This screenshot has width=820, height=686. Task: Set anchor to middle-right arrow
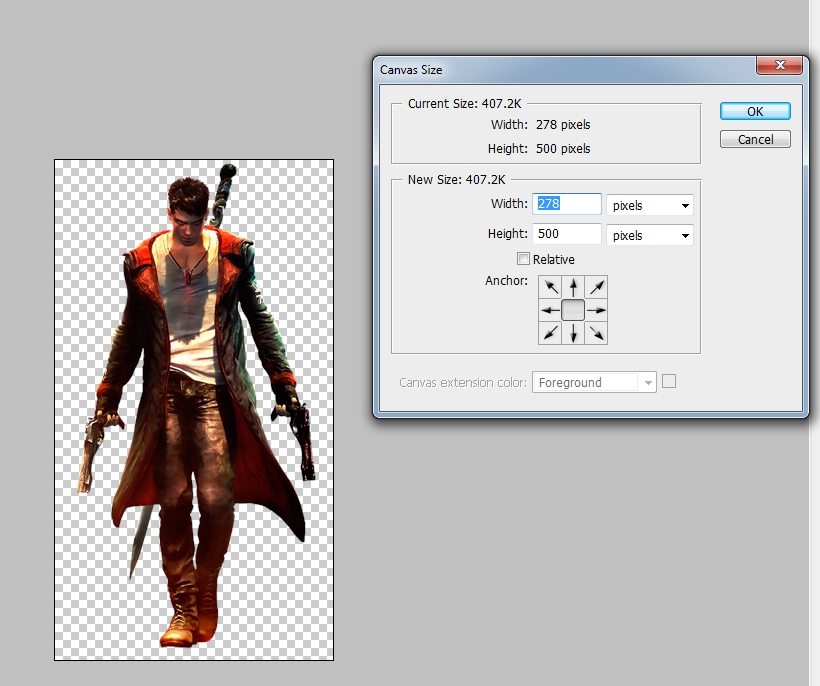pos(596,310)
